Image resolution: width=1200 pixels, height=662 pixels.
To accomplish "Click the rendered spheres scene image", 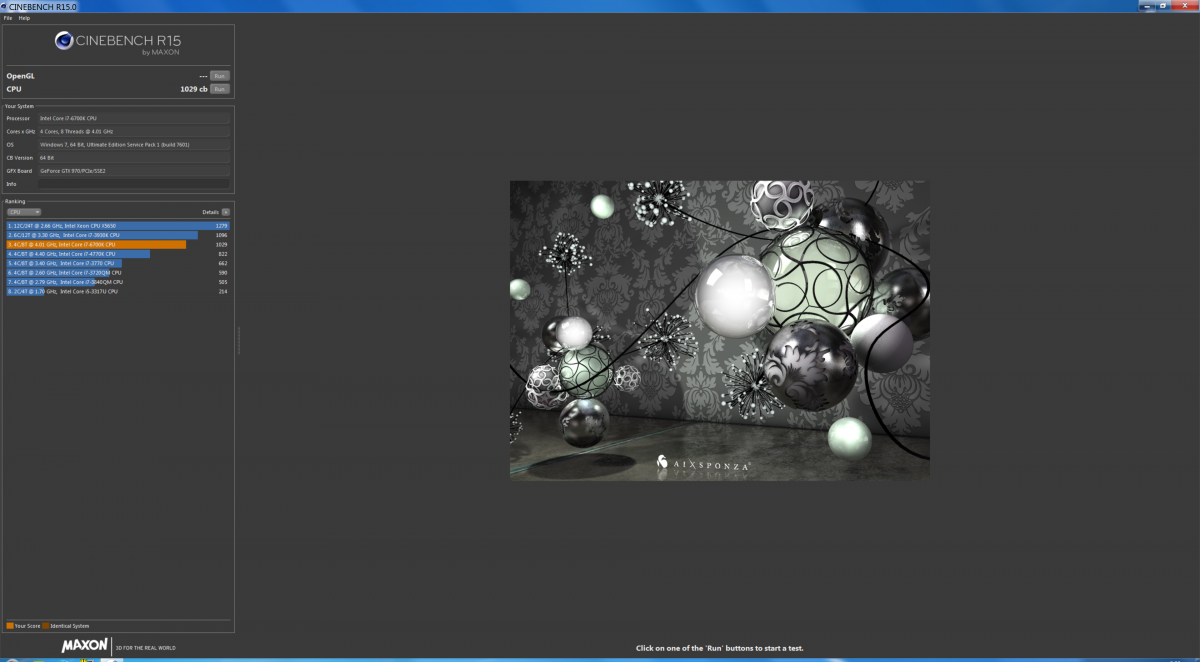I will 719,330.
